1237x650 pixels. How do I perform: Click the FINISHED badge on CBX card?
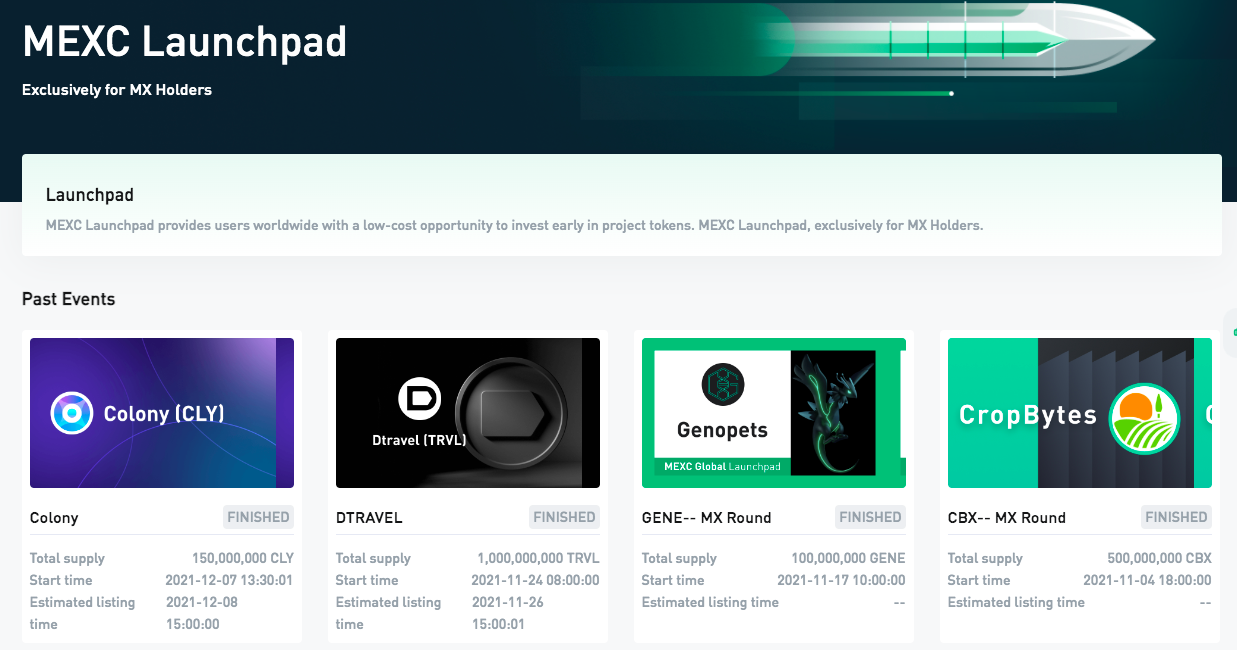(1176, 517)
